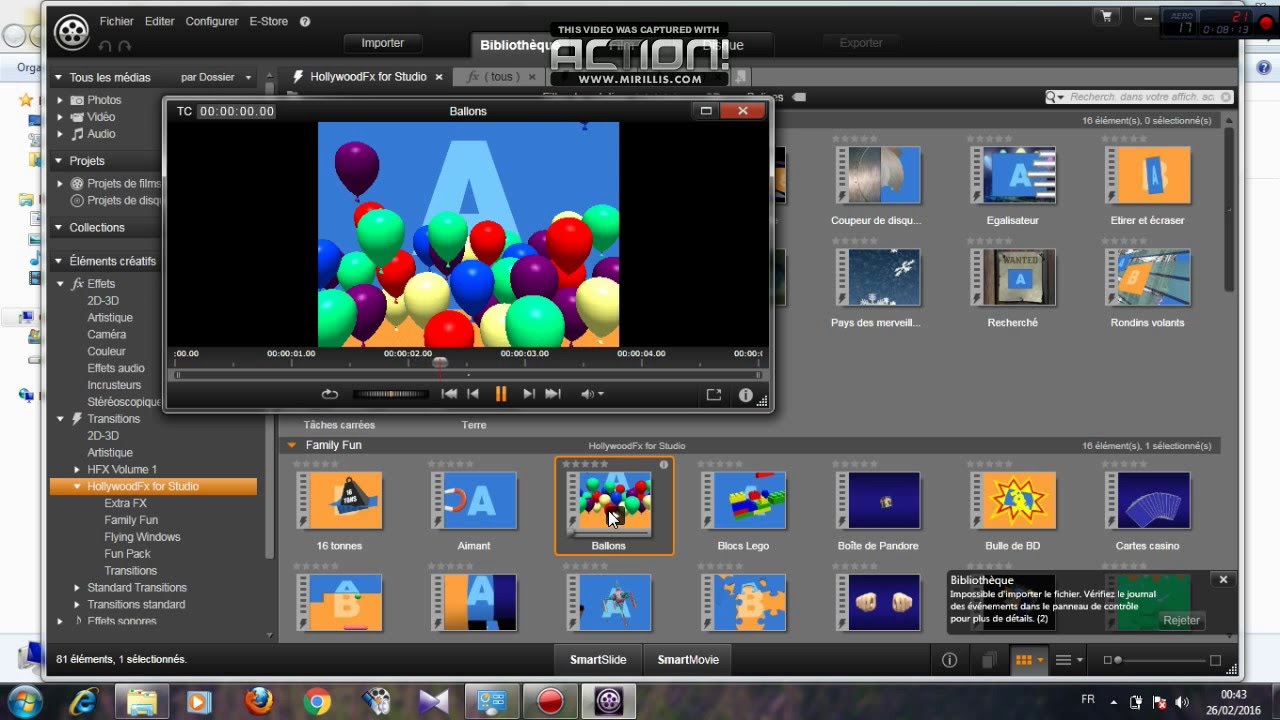Click the library search field

1140,97
